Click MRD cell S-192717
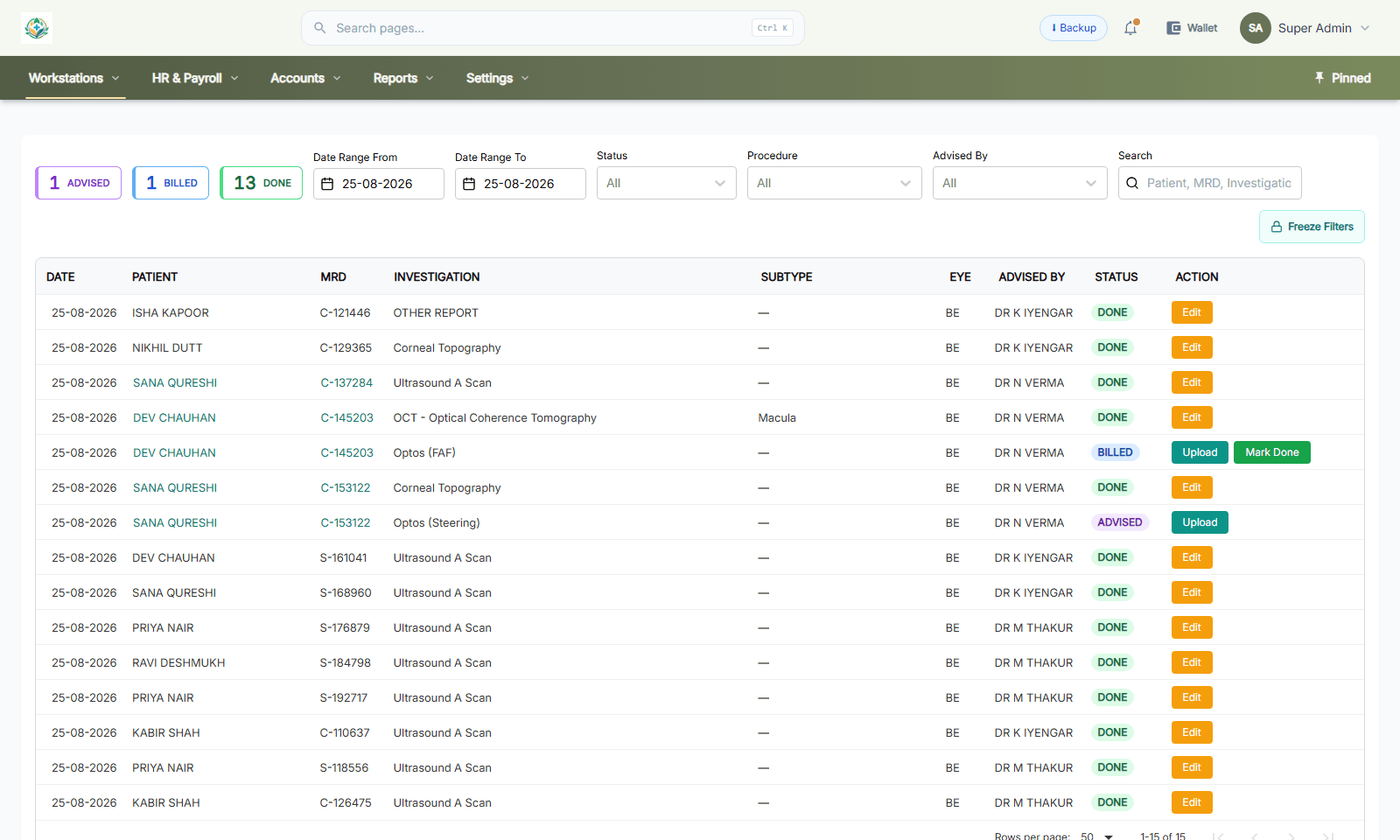 (343, 697)
